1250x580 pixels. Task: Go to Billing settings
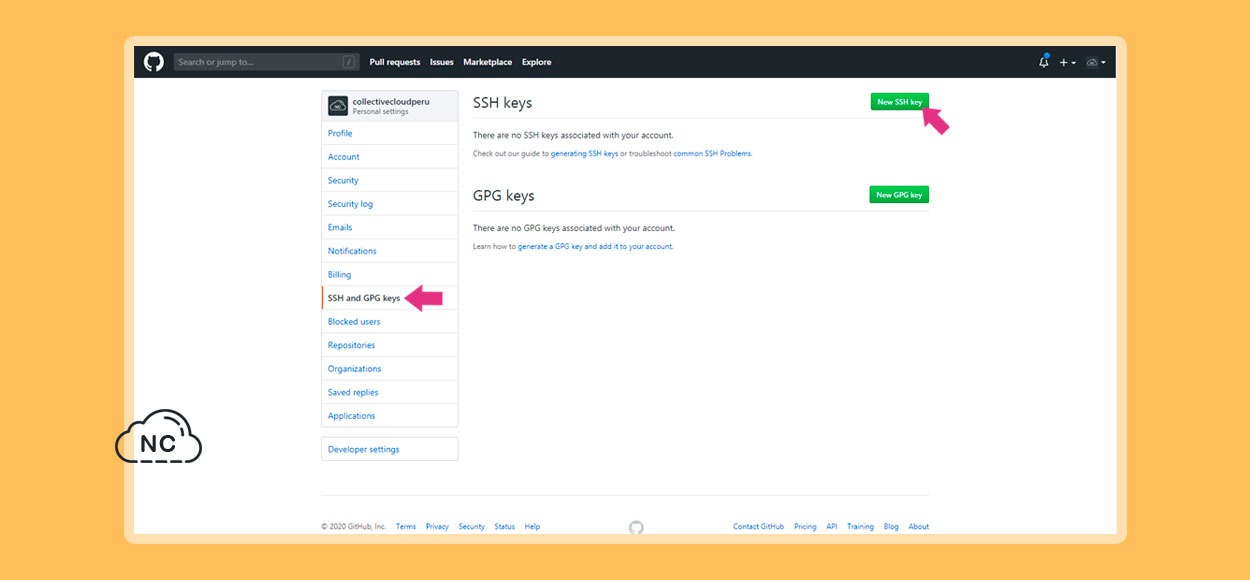(x=390, y=274)
